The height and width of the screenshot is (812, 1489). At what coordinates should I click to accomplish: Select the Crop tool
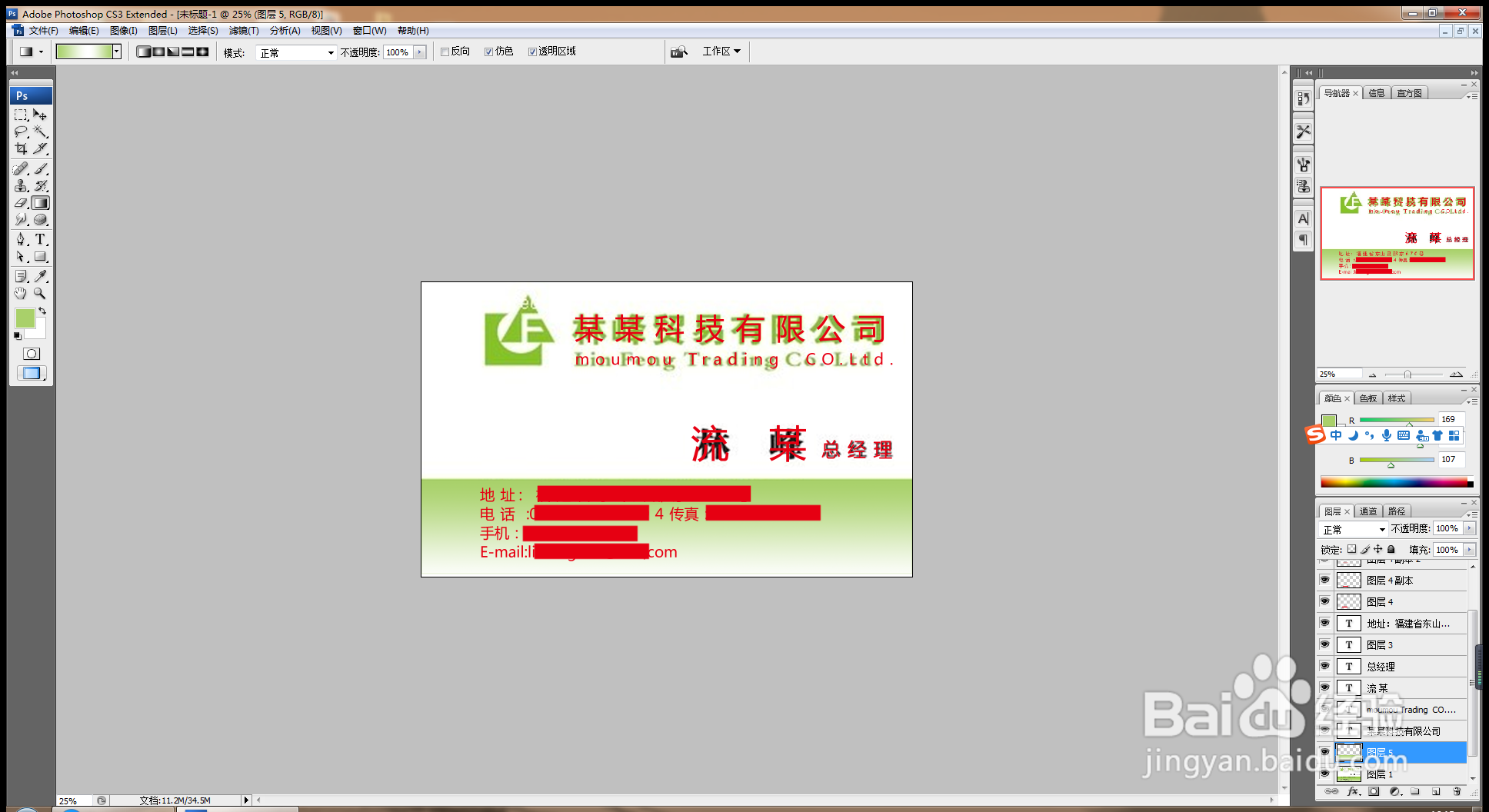coord(21,148)
